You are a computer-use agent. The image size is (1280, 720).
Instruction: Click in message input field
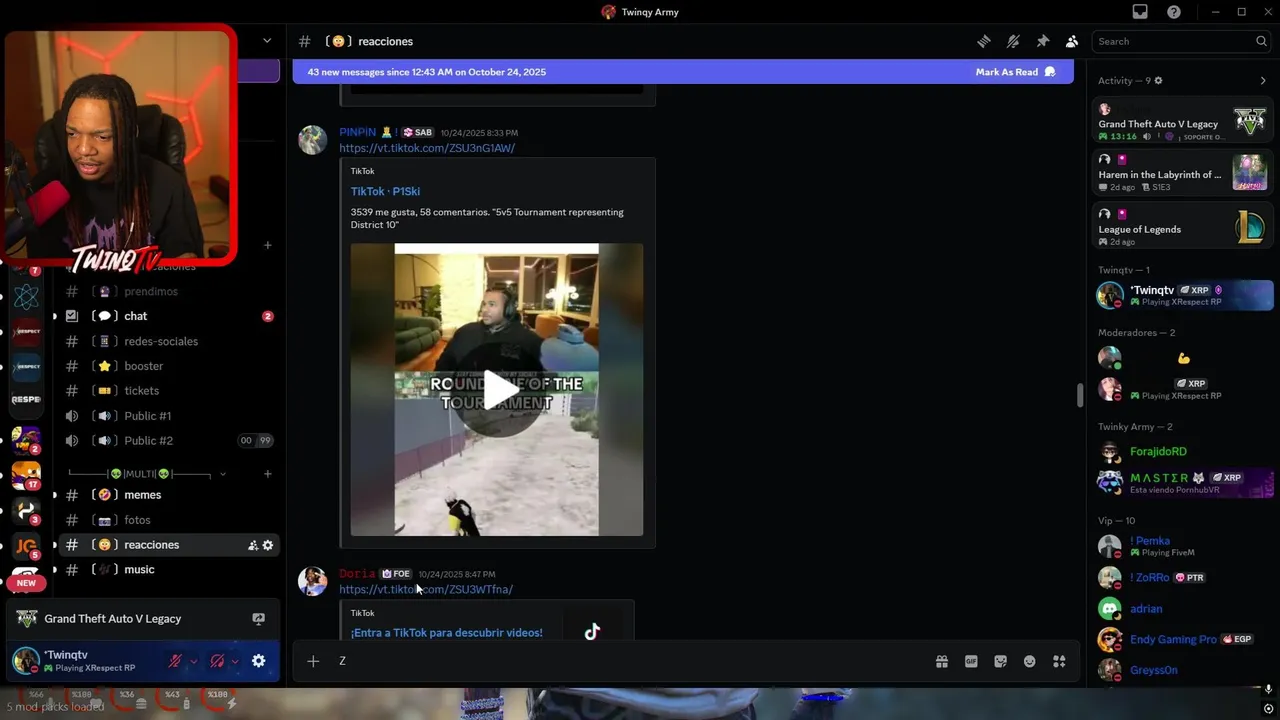pos(630,661)
